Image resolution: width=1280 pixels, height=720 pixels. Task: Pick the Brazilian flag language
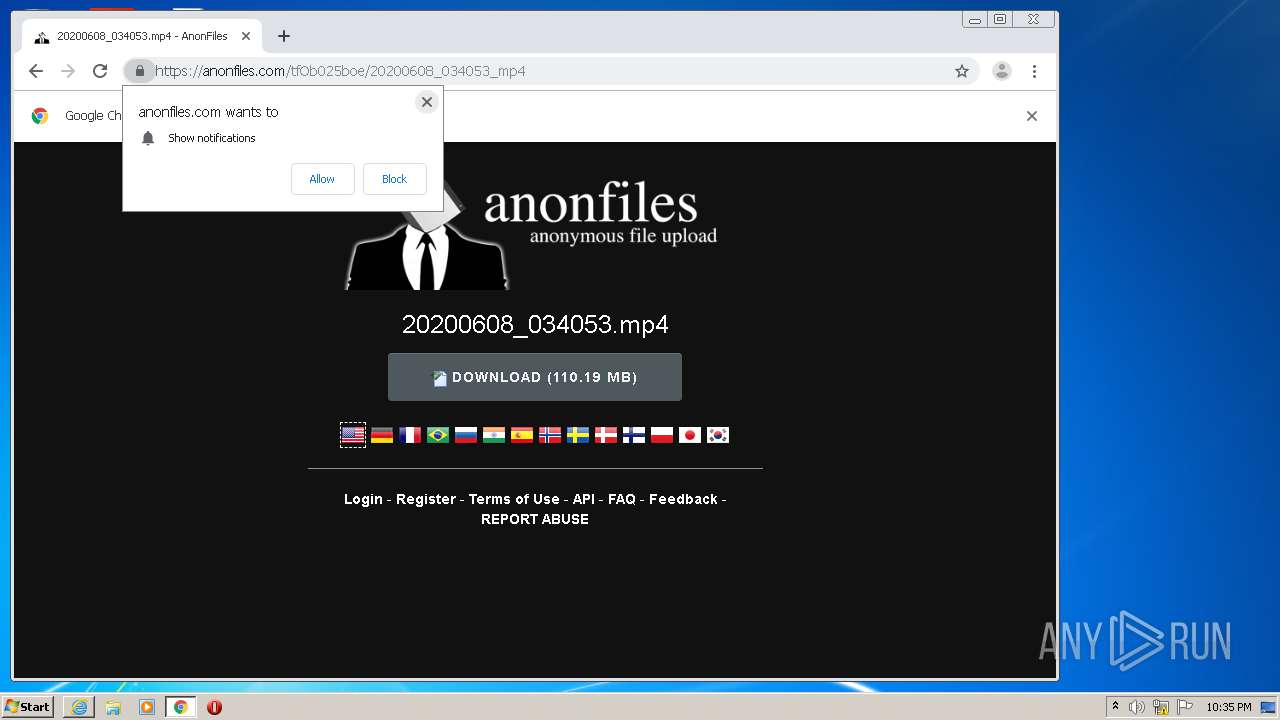click(438, 435)
